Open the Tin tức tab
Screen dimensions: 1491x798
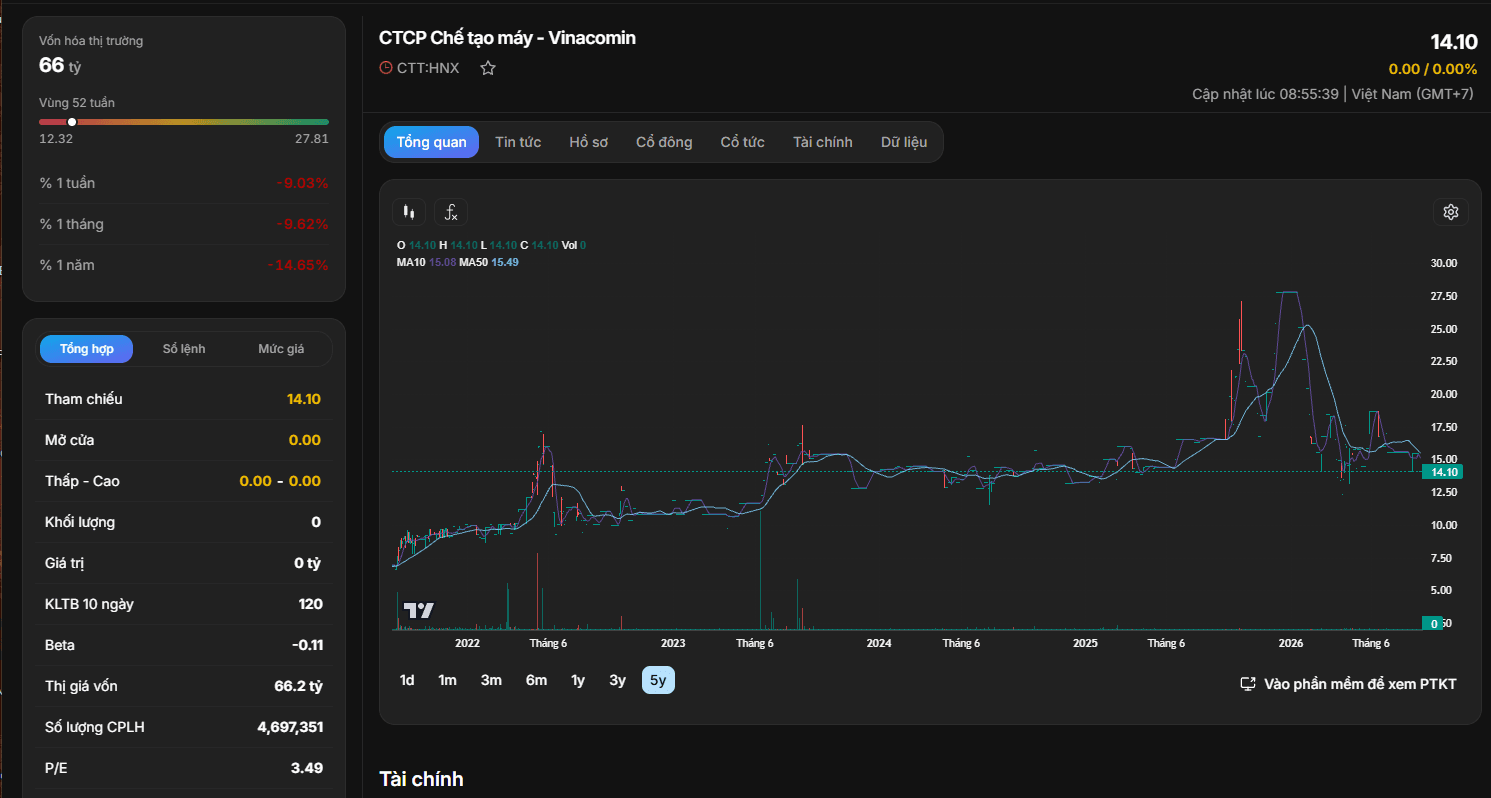(x=518, y=142)
